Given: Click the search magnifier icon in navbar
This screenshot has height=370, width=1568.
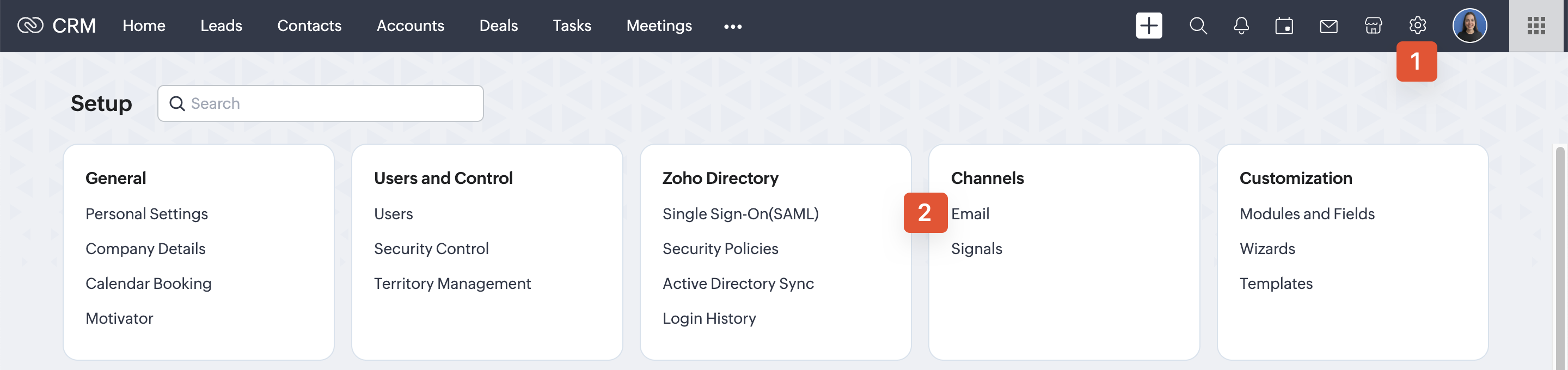Looking at the screenshot, I should point(1197,26).
